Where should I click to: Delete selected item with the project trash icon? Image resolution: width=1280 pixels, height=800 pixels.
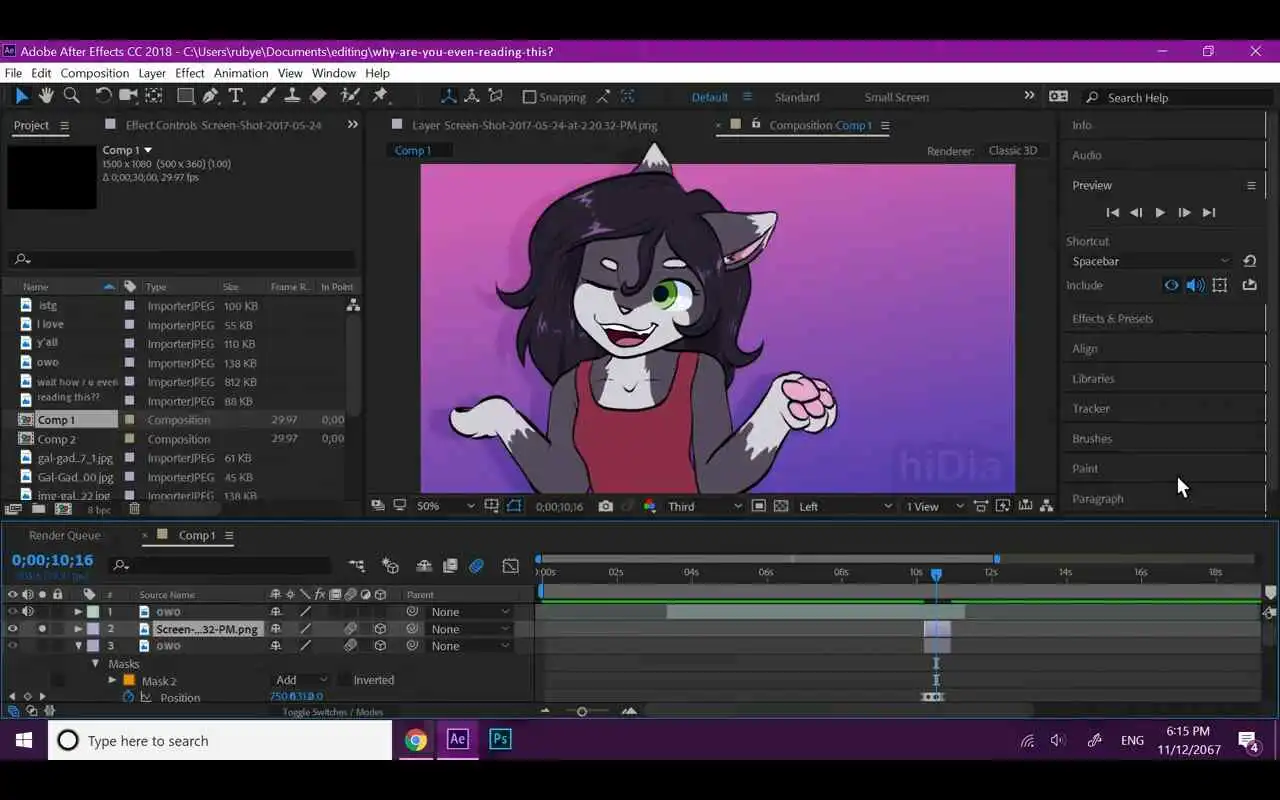[x=134, y=509]
